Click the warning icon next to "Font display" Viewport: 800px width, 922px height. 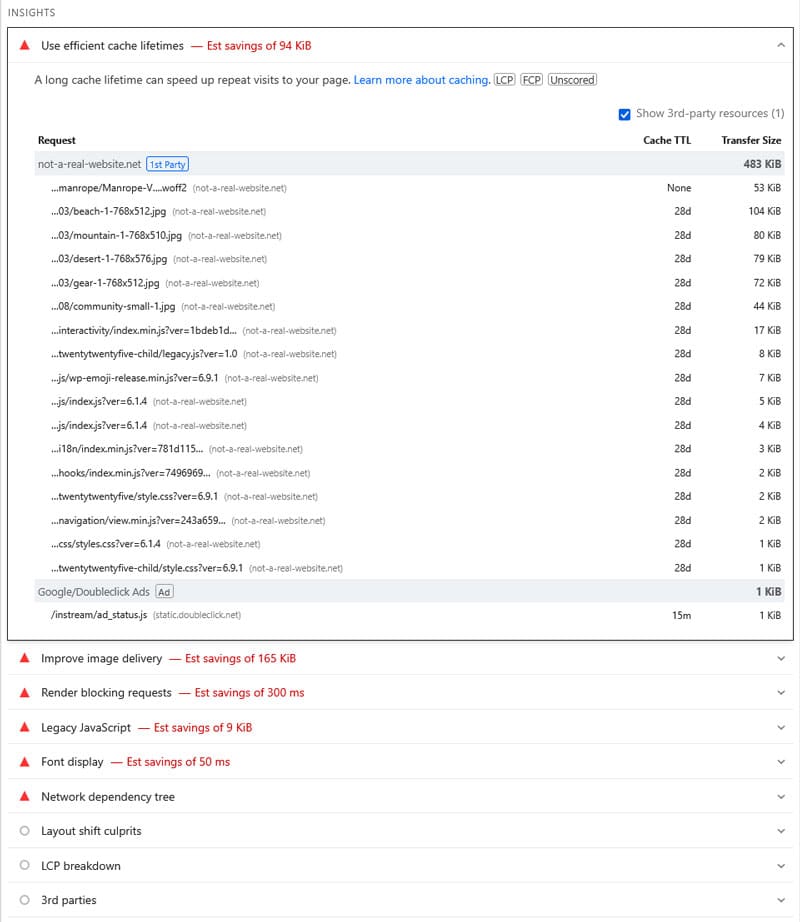pyautogui.click(x=23, y=762)
